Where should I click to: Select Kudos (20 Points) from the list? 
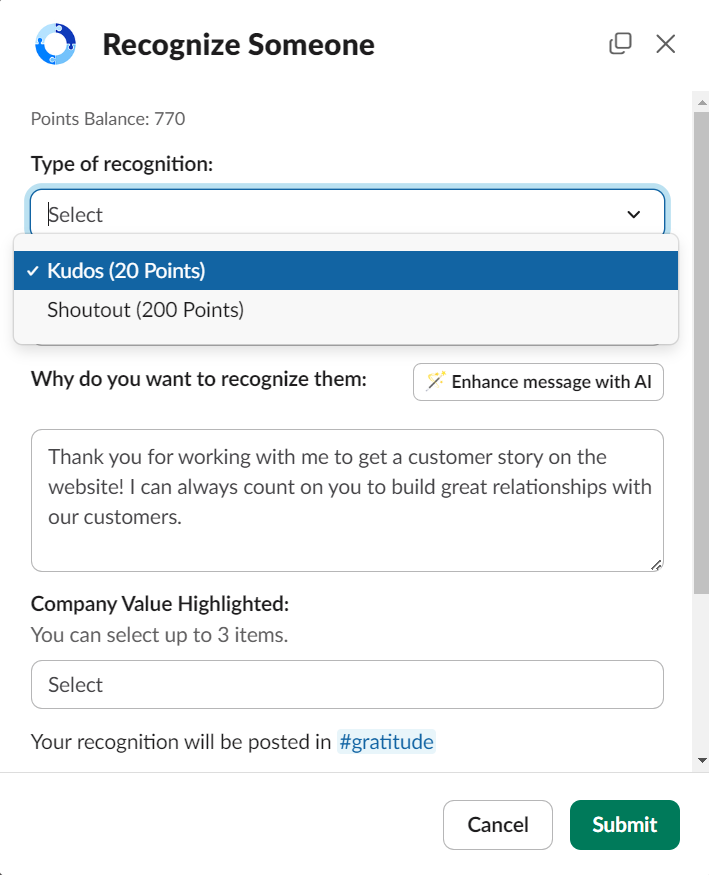123,270
